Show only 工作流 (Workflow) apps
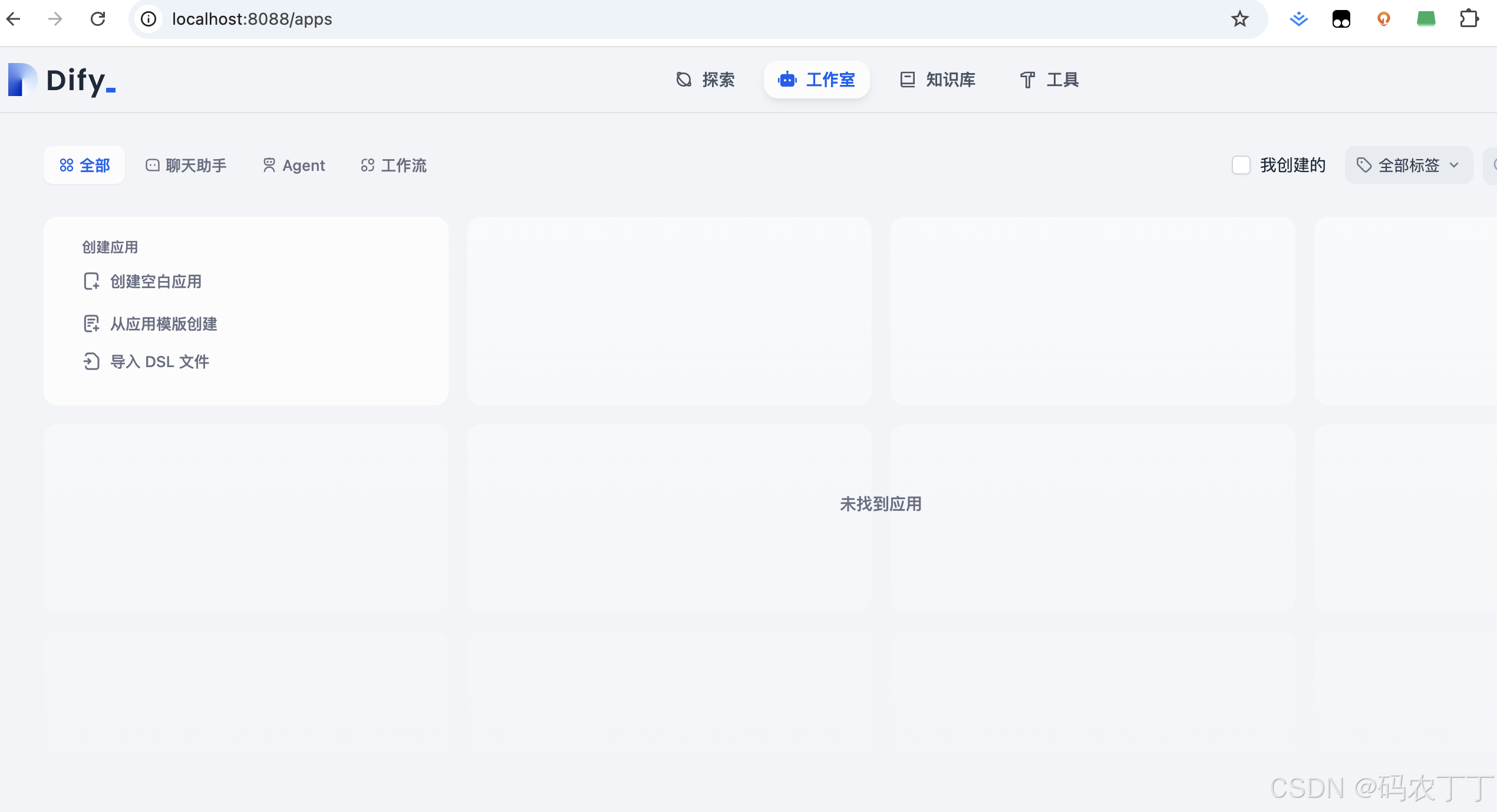This screenshot has height=812, width=1497. 393,165
